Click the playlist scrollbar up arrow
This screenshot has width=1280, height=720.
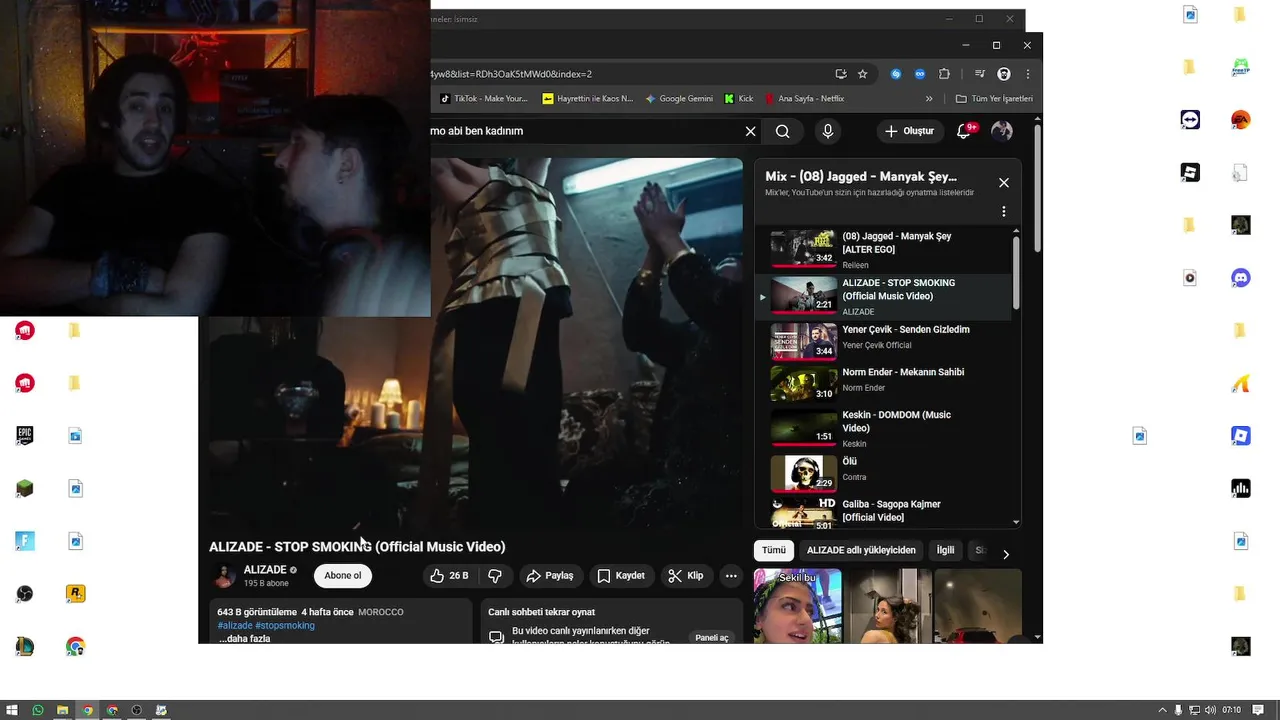pyautogui.click(x=1016, y=231)
